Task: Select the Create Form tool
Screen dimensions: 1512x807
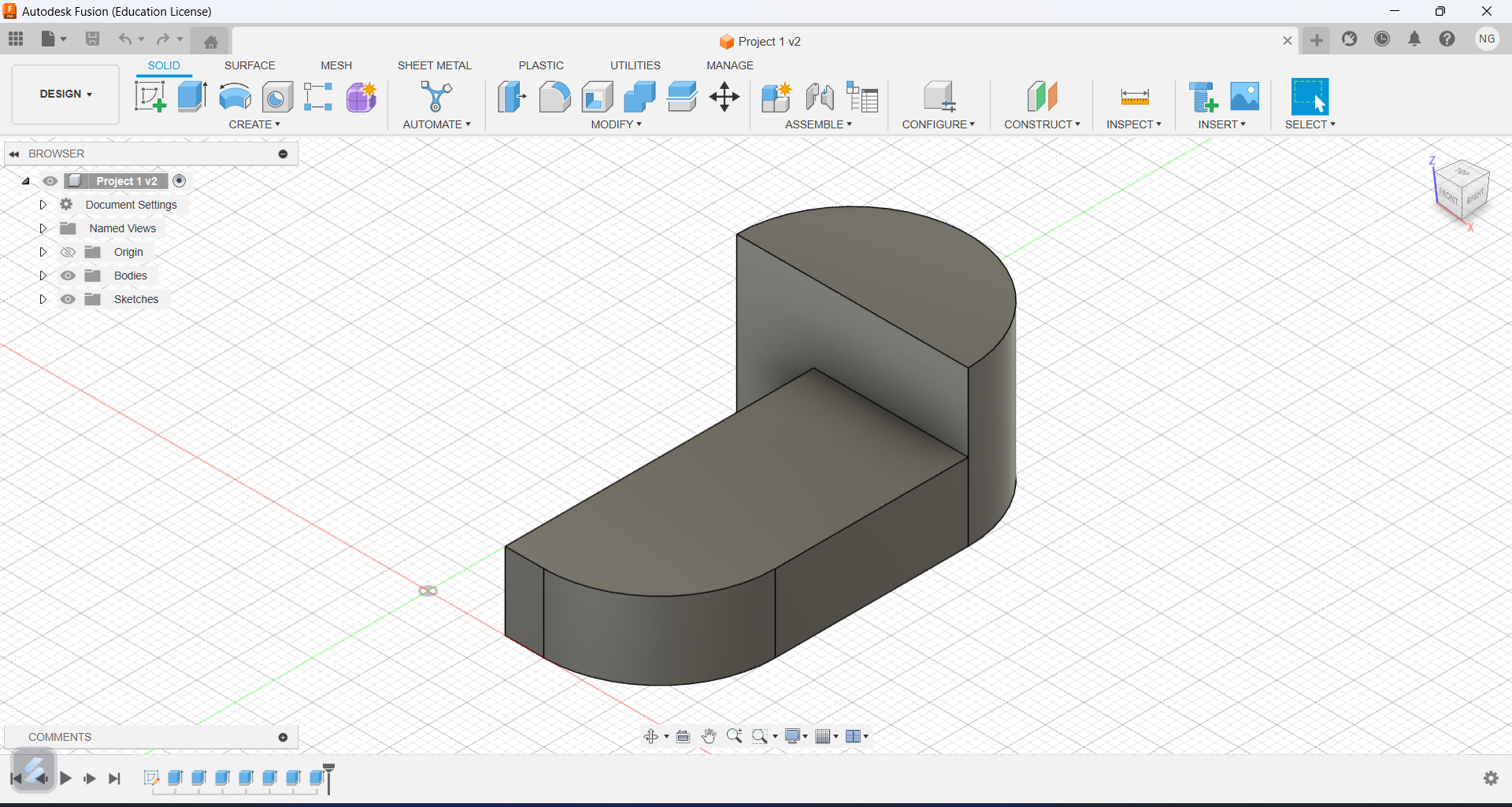Action: pyautogui.click(x=361, y=97)
